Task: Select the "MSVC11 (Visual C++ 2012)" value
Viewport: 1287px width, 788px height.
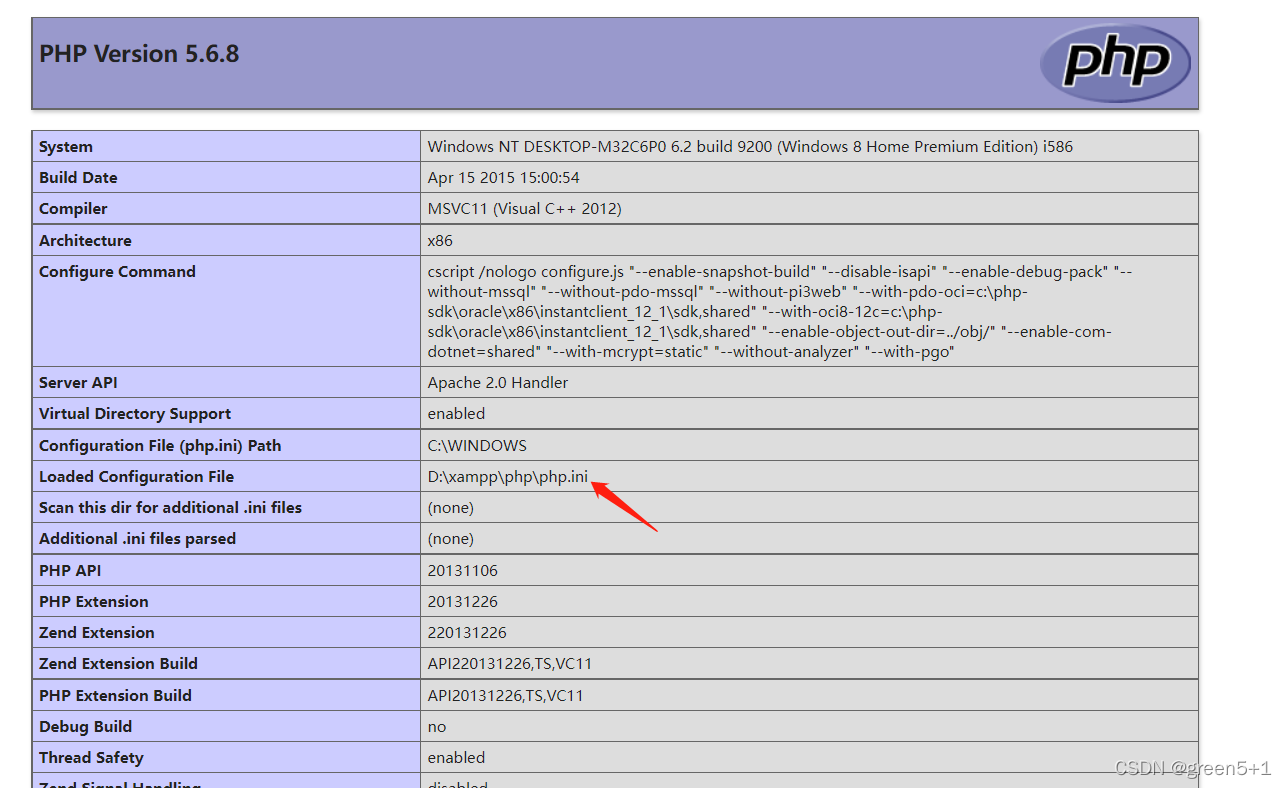Action: click(x=525, y=209)
